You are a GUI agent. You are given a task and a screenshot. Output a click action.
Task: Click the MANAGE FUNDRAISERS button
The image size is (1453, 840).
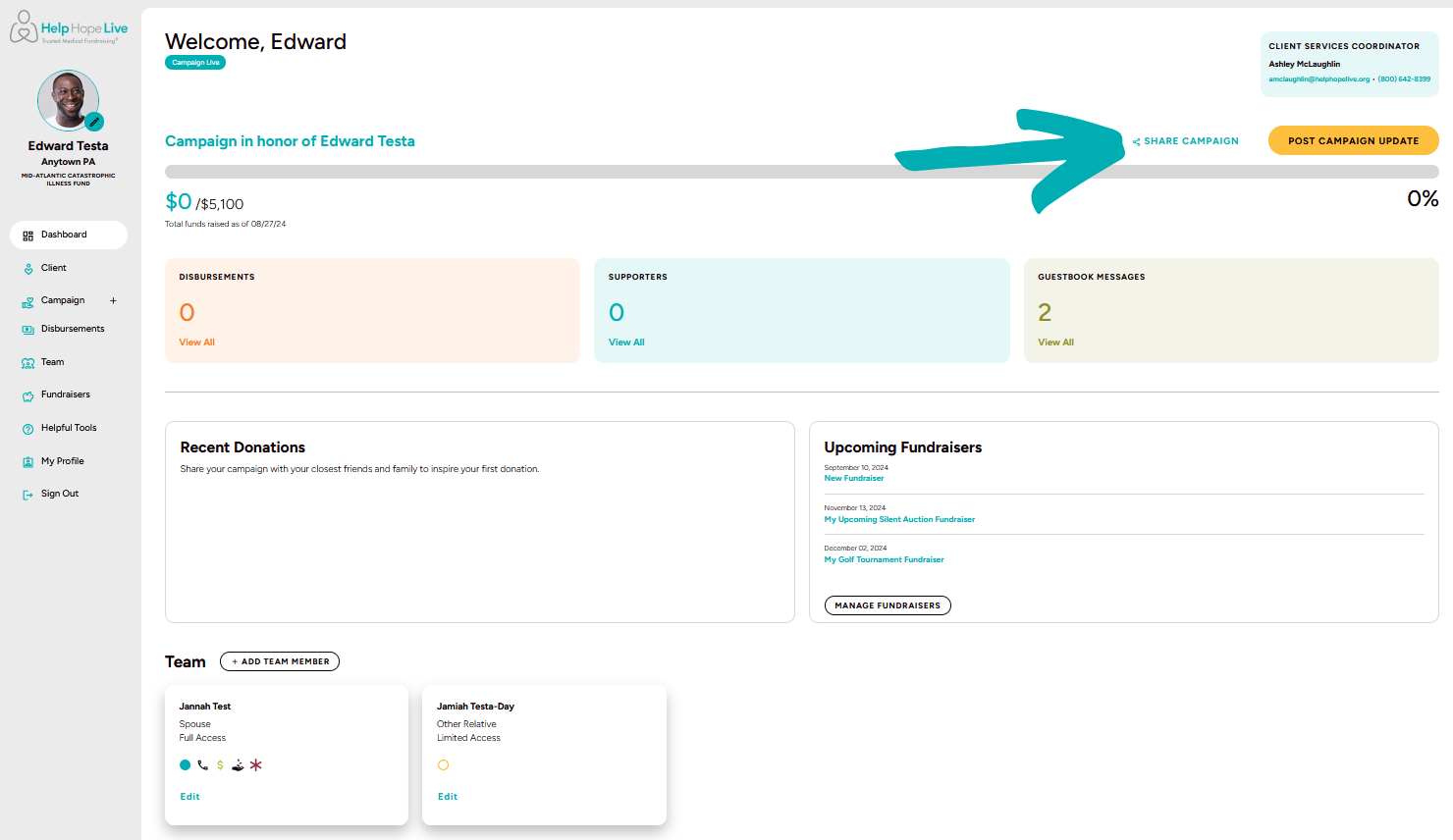tap(887, 604)
